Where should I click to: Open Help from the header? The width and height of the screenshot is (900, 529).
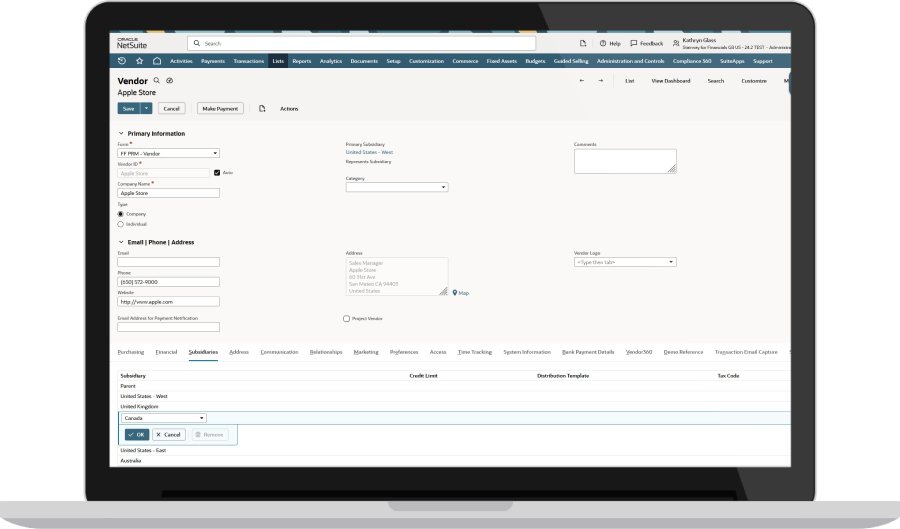point(610,43)
